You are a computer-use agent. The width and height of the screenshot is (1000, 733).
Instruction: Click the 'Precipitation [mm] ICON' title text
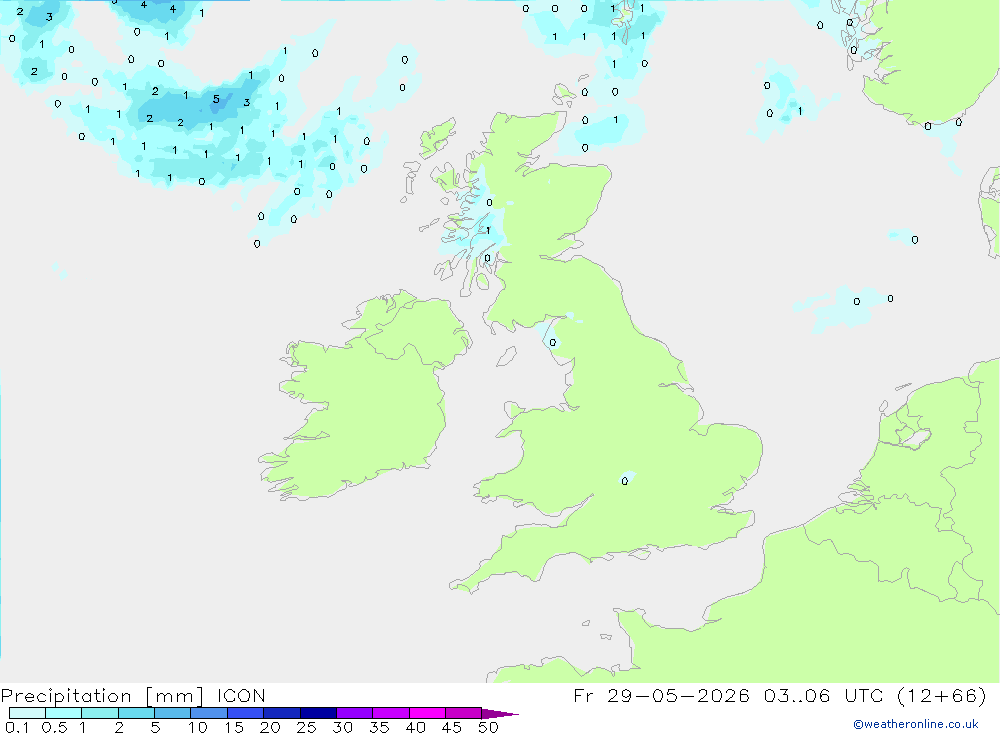pyautogui.click(x=133, y=695)
